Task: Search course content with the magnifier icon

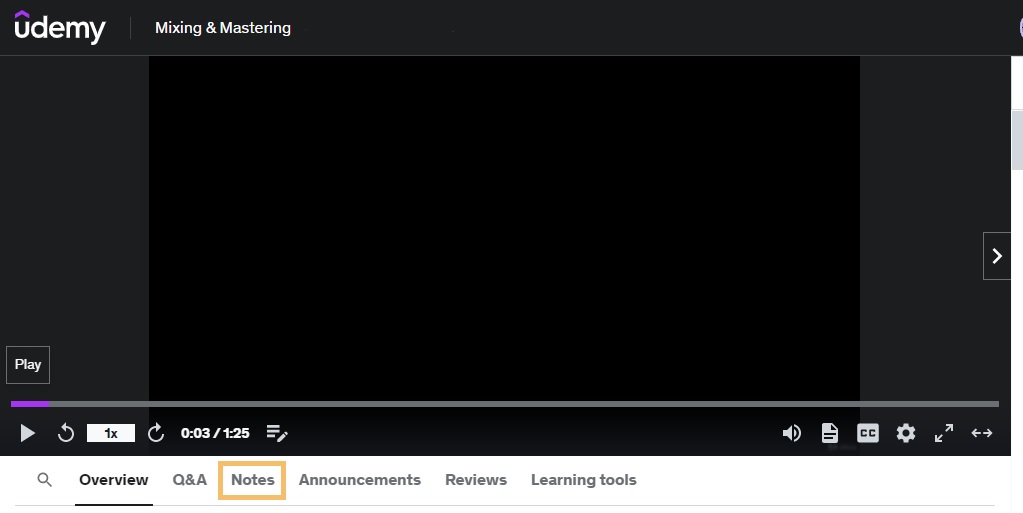Action: pos(44,480)
